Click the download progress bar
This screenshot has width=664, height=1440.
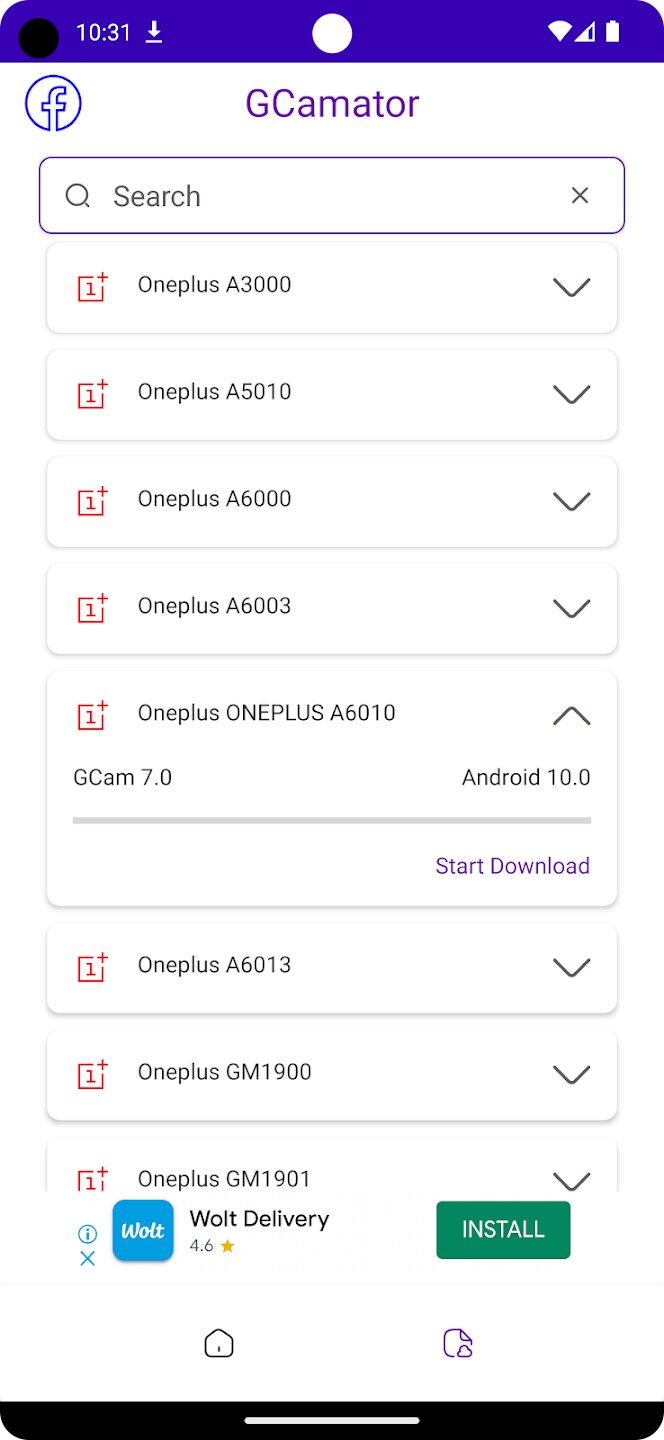(332, 820)
